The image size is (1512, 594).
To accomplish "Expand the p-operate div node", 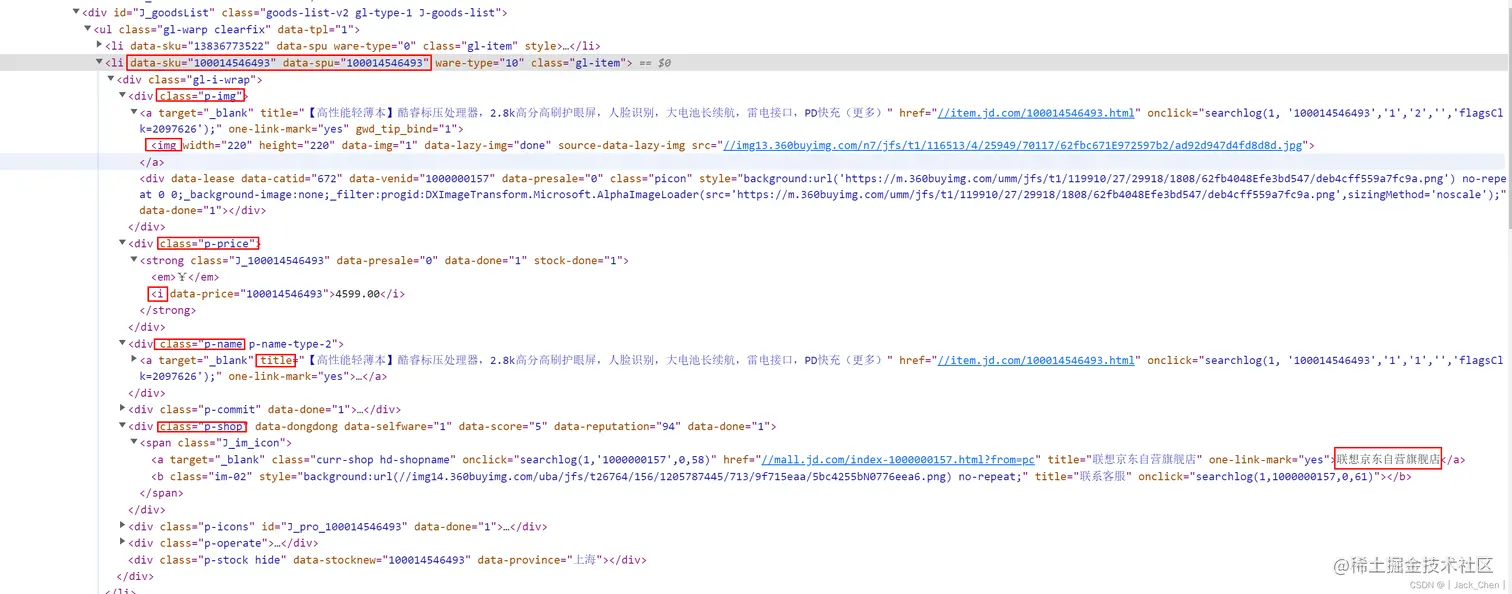I will (122, 543).
